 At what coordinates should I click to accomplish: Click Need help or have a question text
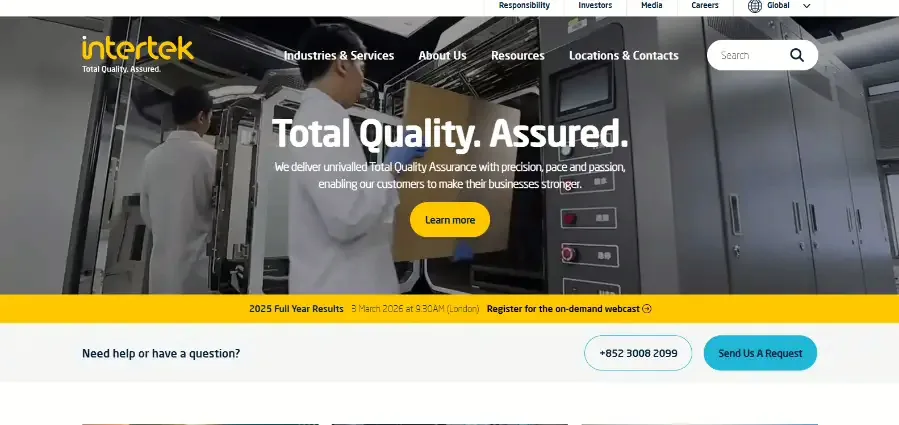coord(161,353)
